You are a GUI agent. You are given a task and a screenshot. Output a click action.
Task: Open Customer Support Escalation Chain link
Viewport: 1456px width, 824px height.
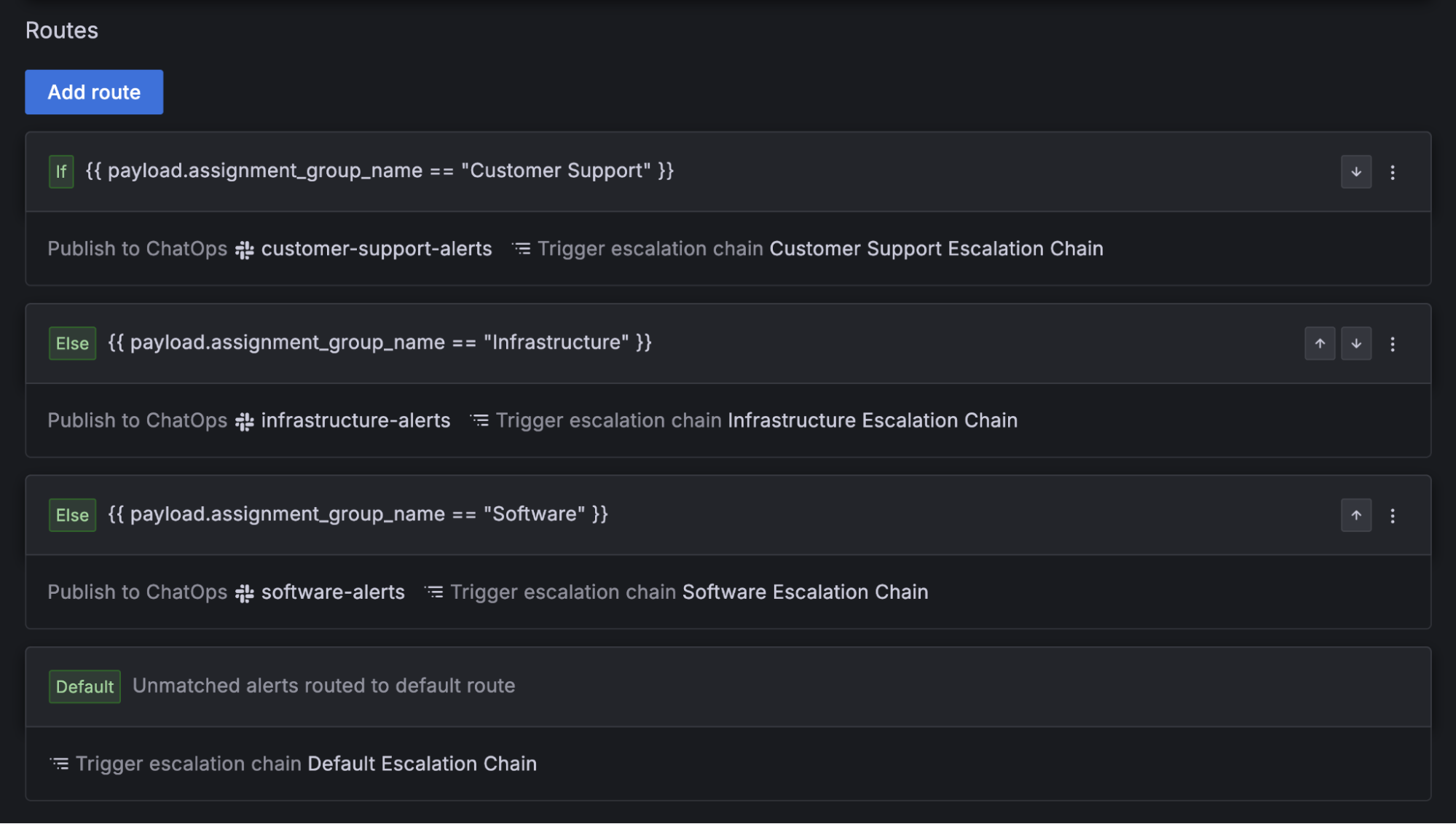(936, 248)
